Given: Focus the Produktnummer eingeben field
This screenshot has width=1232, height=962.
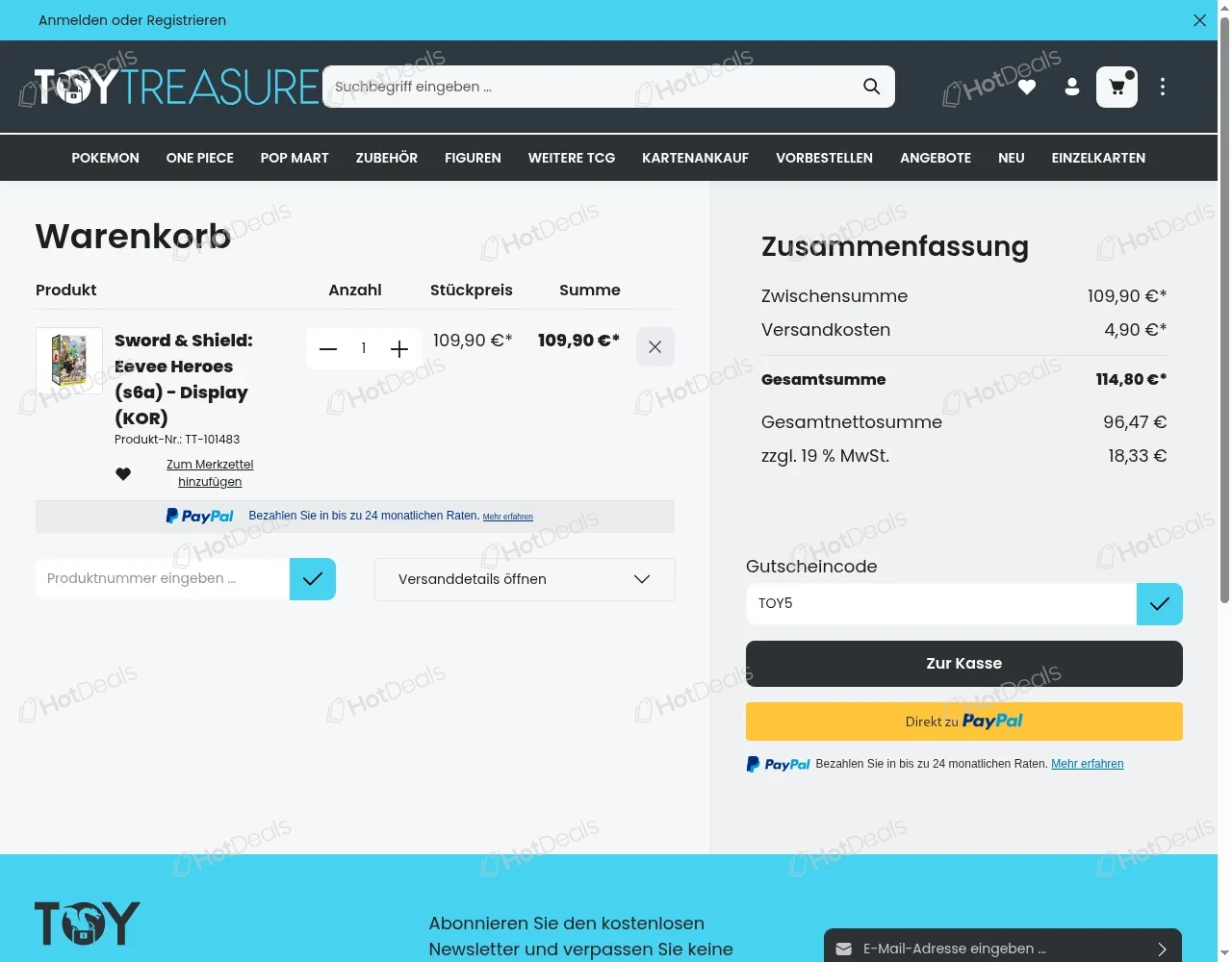Looking at the screenshot, I should pyautogui.click(x=163, y=579).
